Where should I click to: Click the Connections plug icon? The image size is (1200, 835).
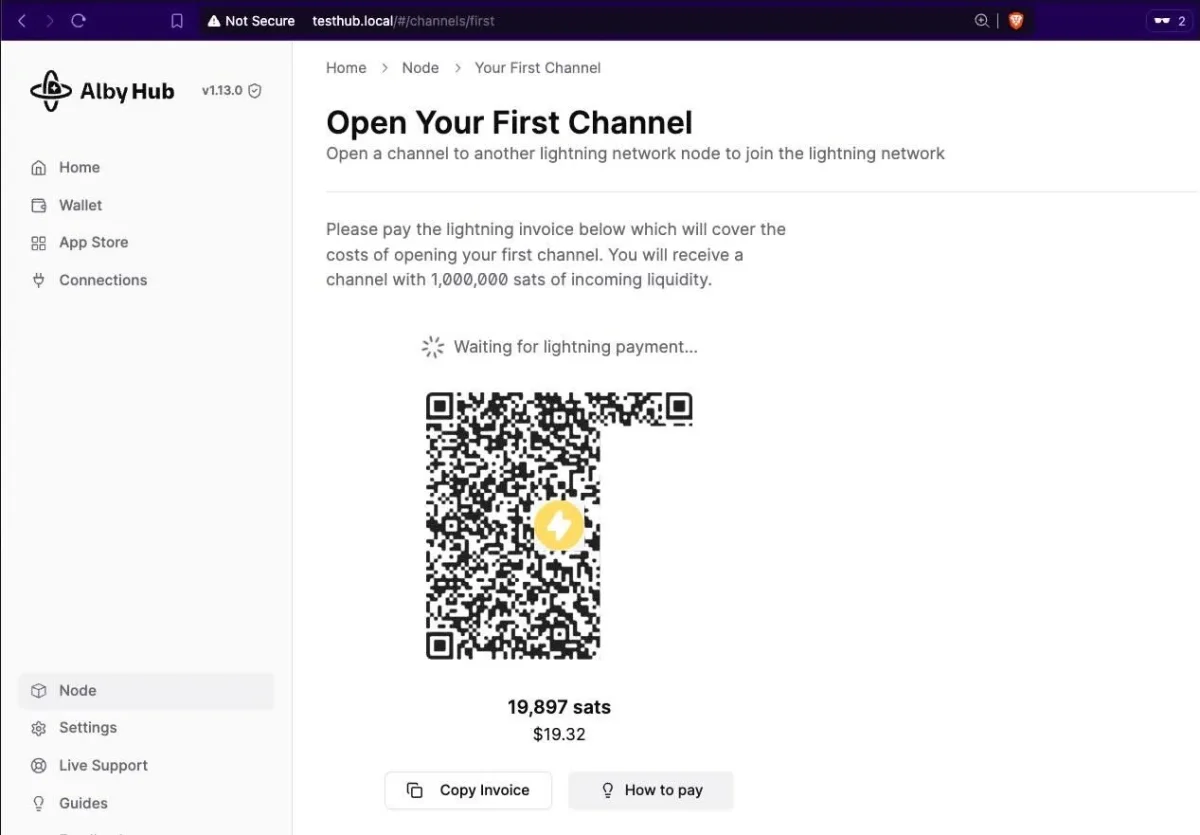click(39, 280)
